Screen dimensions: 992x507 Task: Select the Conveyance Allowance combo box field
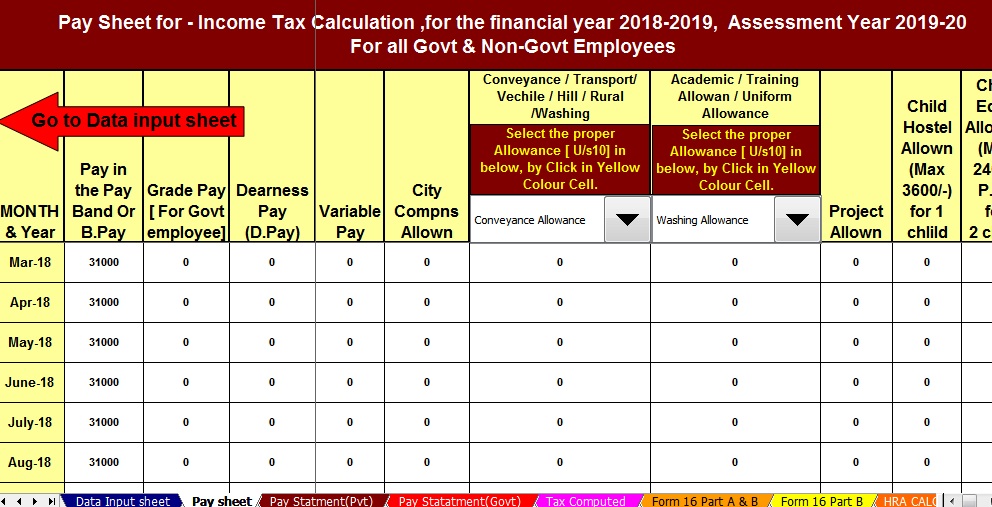click(x=537, y=219)
